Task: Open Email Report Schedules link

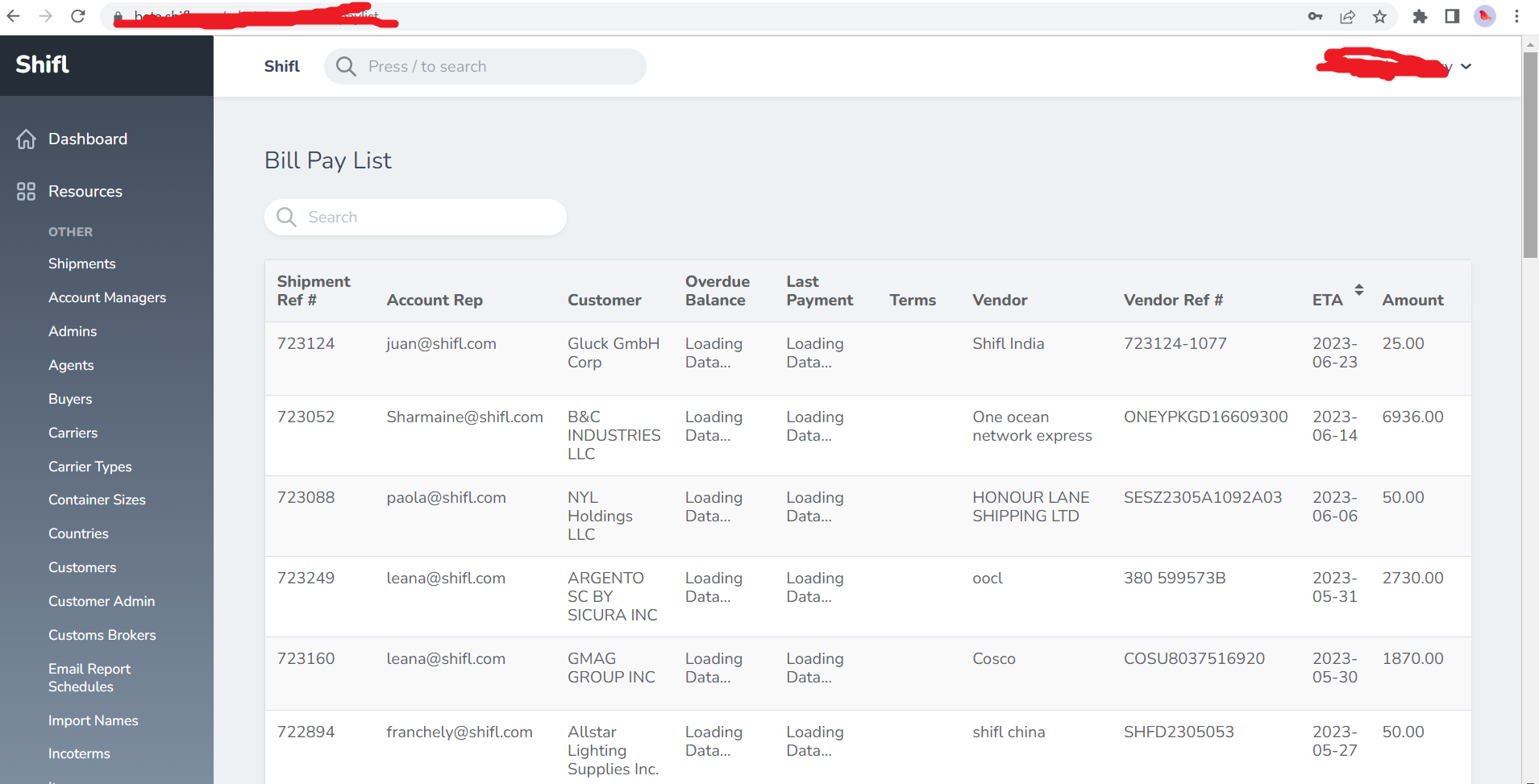Action: (89, 678)
